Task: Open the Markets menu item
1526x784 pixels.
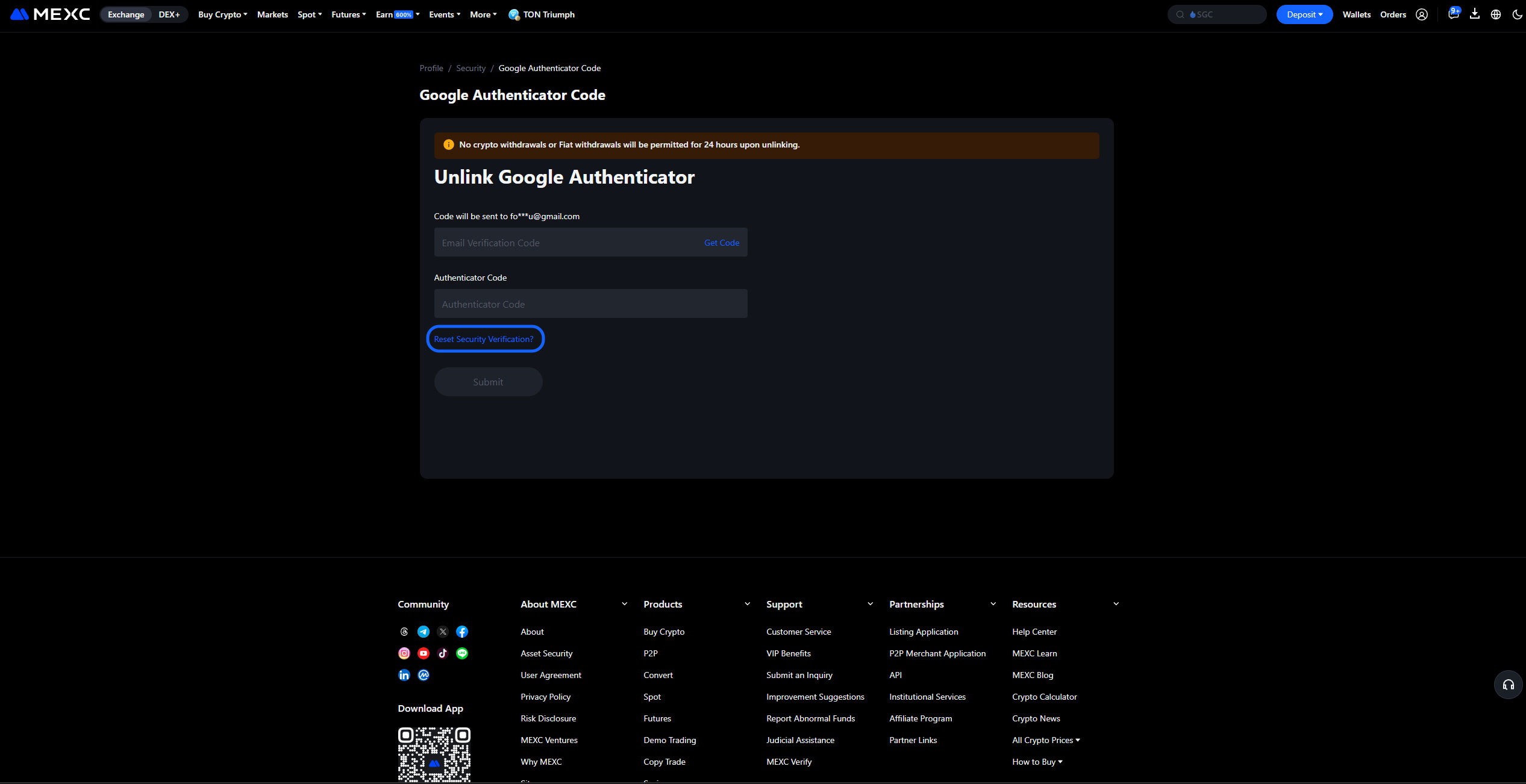Action: pos(272,14)
